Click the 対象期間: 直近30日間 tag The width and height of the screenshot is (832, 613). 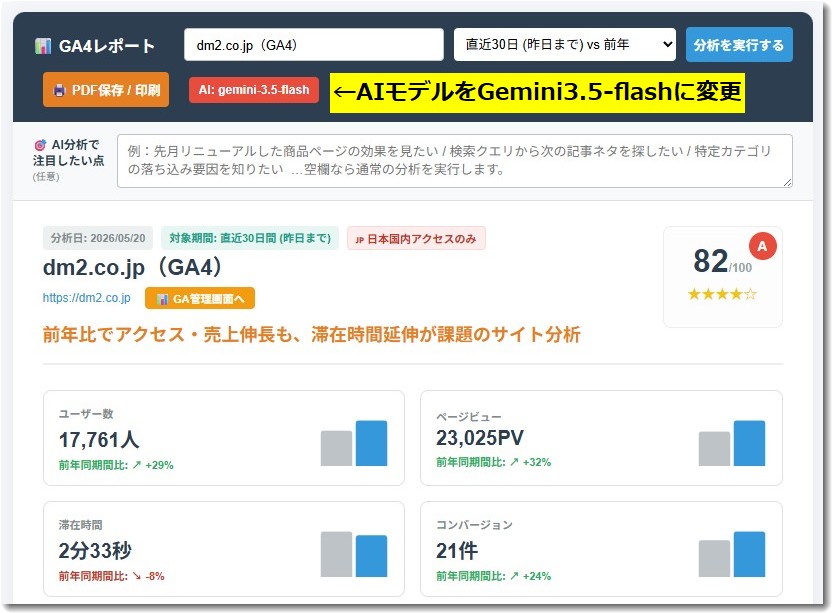click(x=250, y=238)
